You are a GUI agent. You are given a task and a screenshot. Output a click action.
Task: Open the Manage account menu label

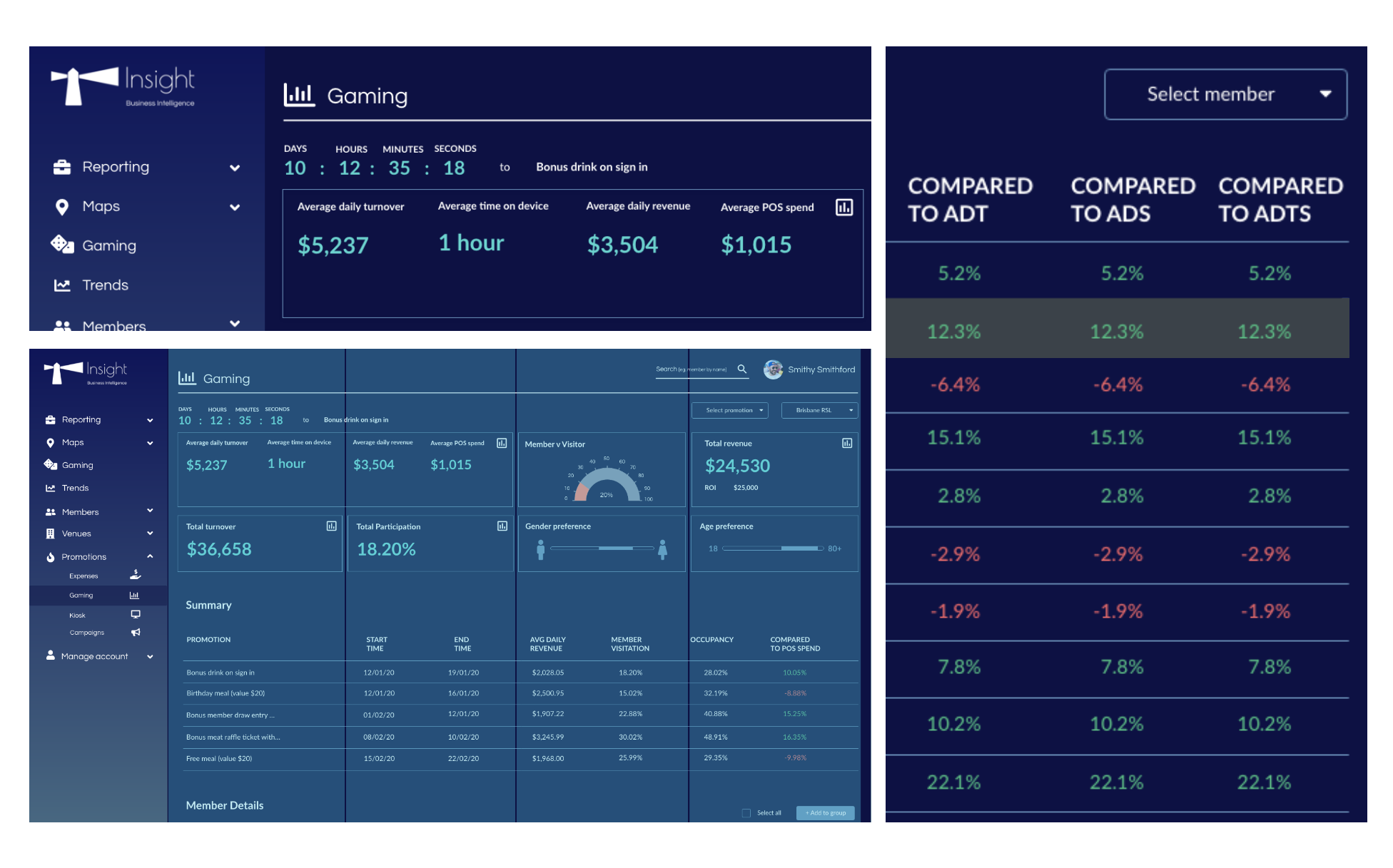[95, 656]
